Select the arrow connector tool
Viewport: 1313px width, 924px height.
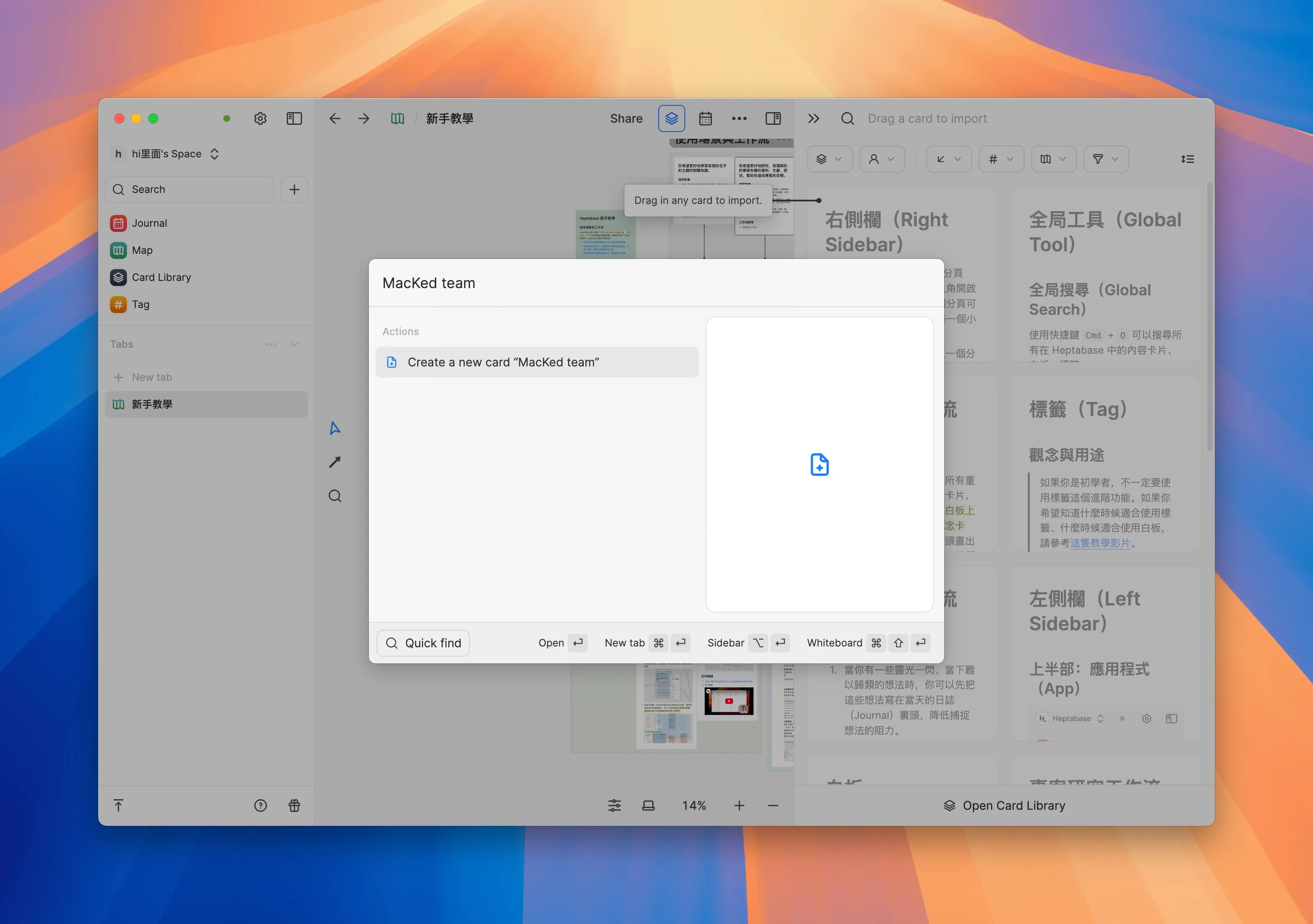(x=335, y=462)
